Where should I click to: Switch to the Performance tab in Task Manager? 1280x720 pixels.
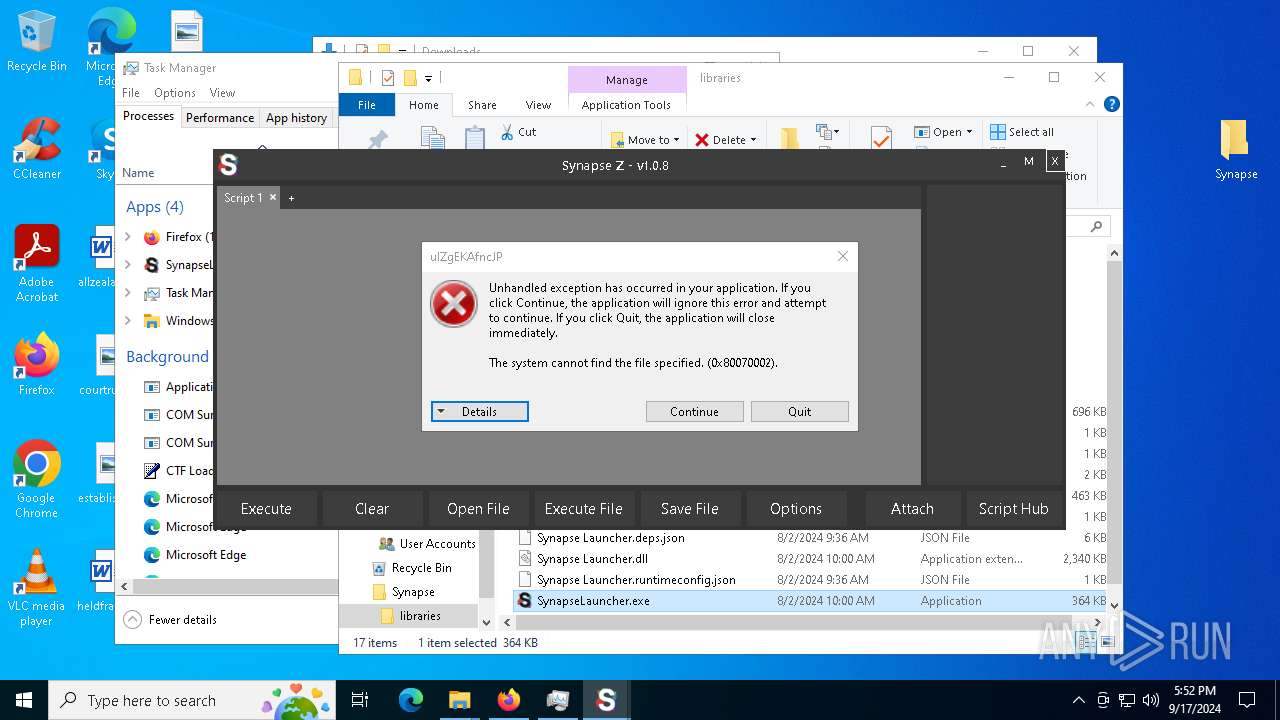(220, 118)
